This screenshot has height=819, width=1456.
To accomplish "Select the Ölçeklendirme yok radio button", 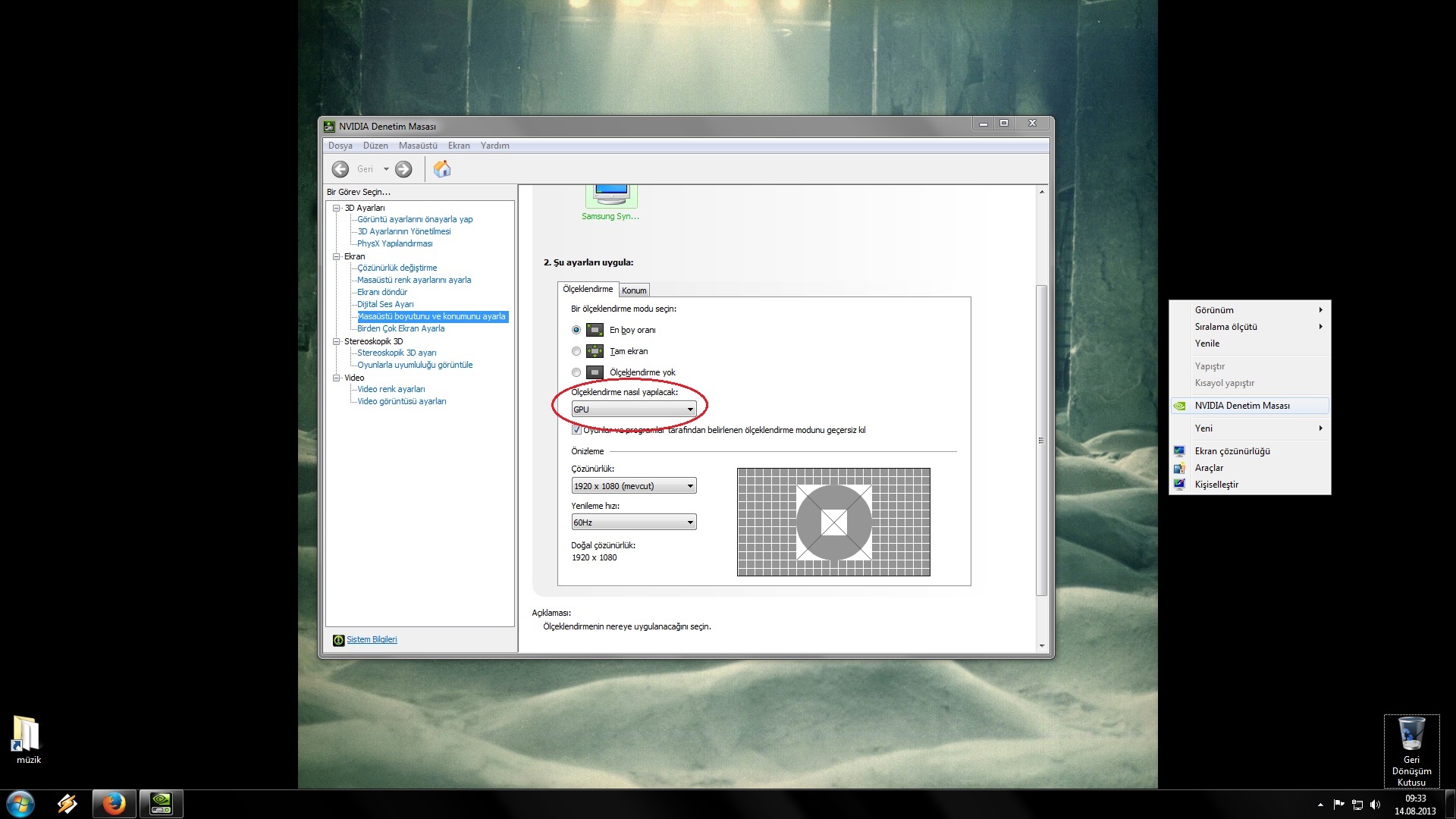I will pos(576,372).
